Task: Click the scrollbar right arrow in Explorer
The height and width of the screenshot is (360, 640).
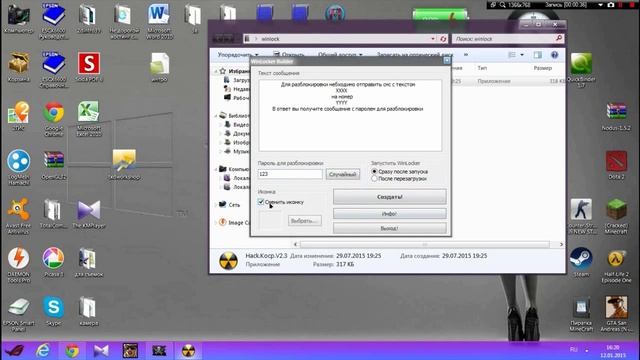Action: (561, 244)
